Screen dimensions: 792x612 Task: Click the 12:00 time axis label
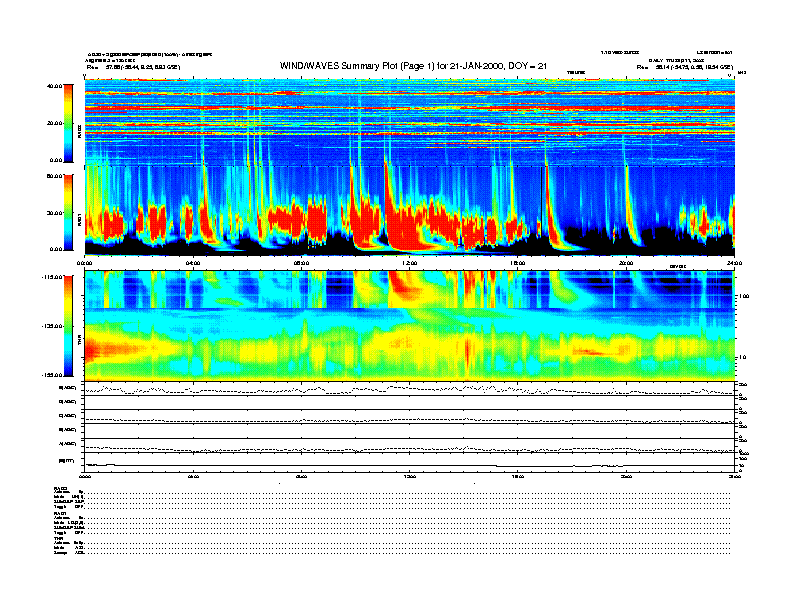tap(409, 263)
